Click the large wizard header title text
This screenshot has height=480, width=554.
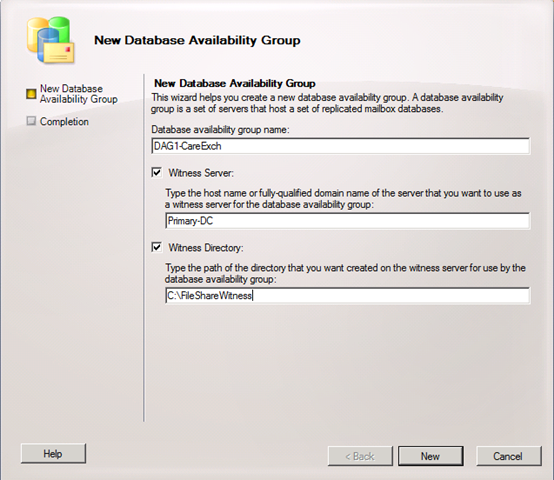(197, 40)
